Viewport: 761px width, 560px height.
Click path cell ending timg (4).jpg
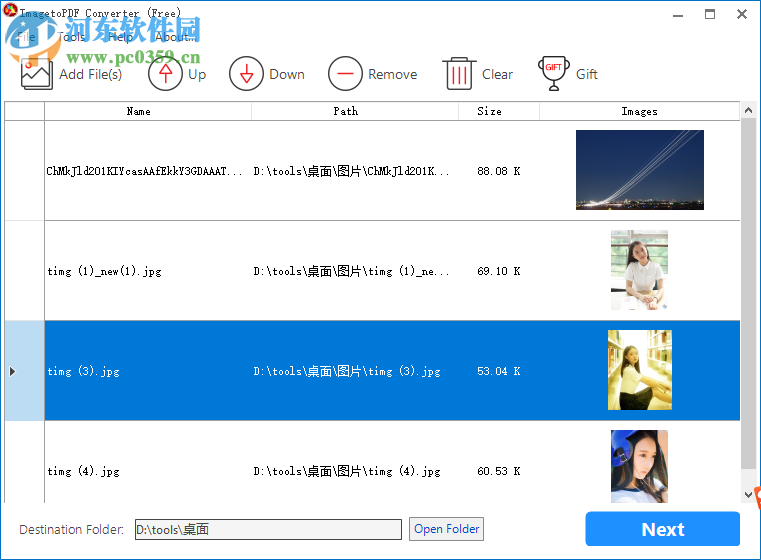click(355, 462)
